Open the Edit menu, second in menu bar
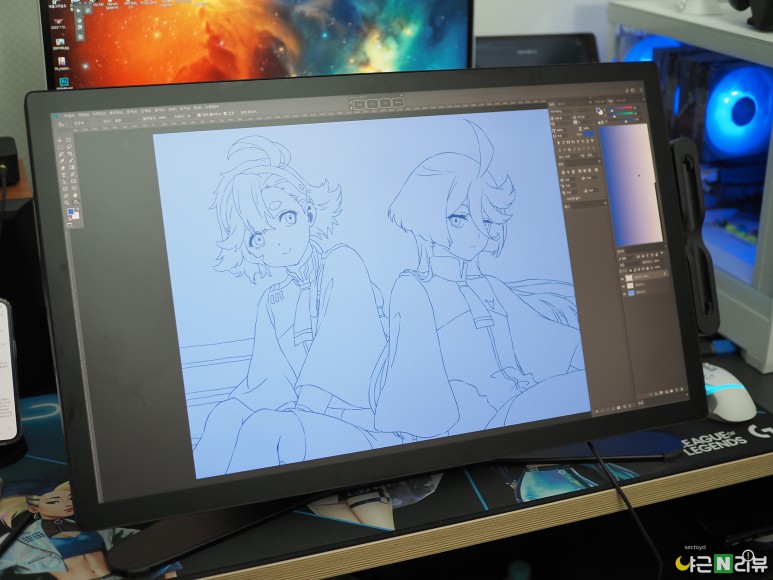 (84, 115)
